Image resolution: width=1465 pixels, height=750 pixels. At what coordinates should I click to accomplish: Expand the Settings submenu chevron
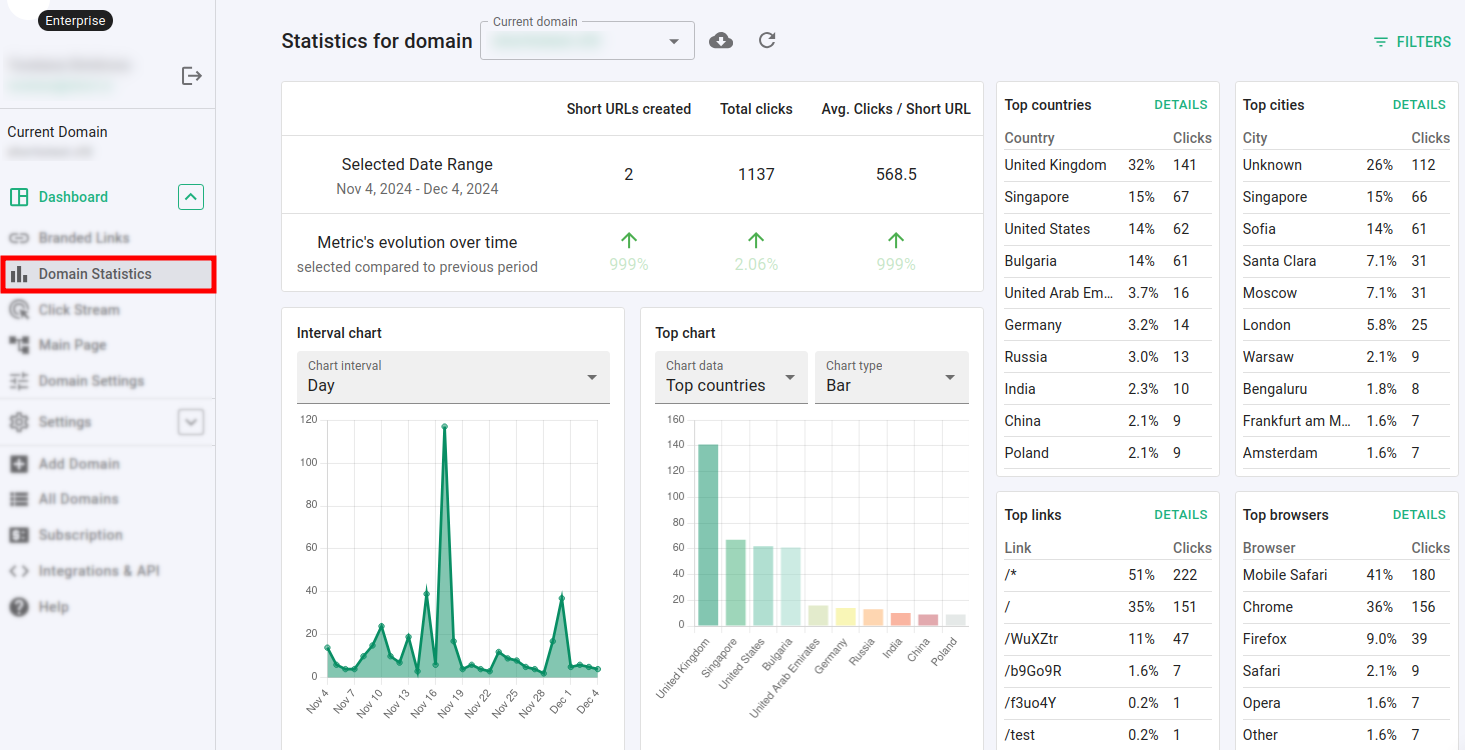[x=190, y=421]
